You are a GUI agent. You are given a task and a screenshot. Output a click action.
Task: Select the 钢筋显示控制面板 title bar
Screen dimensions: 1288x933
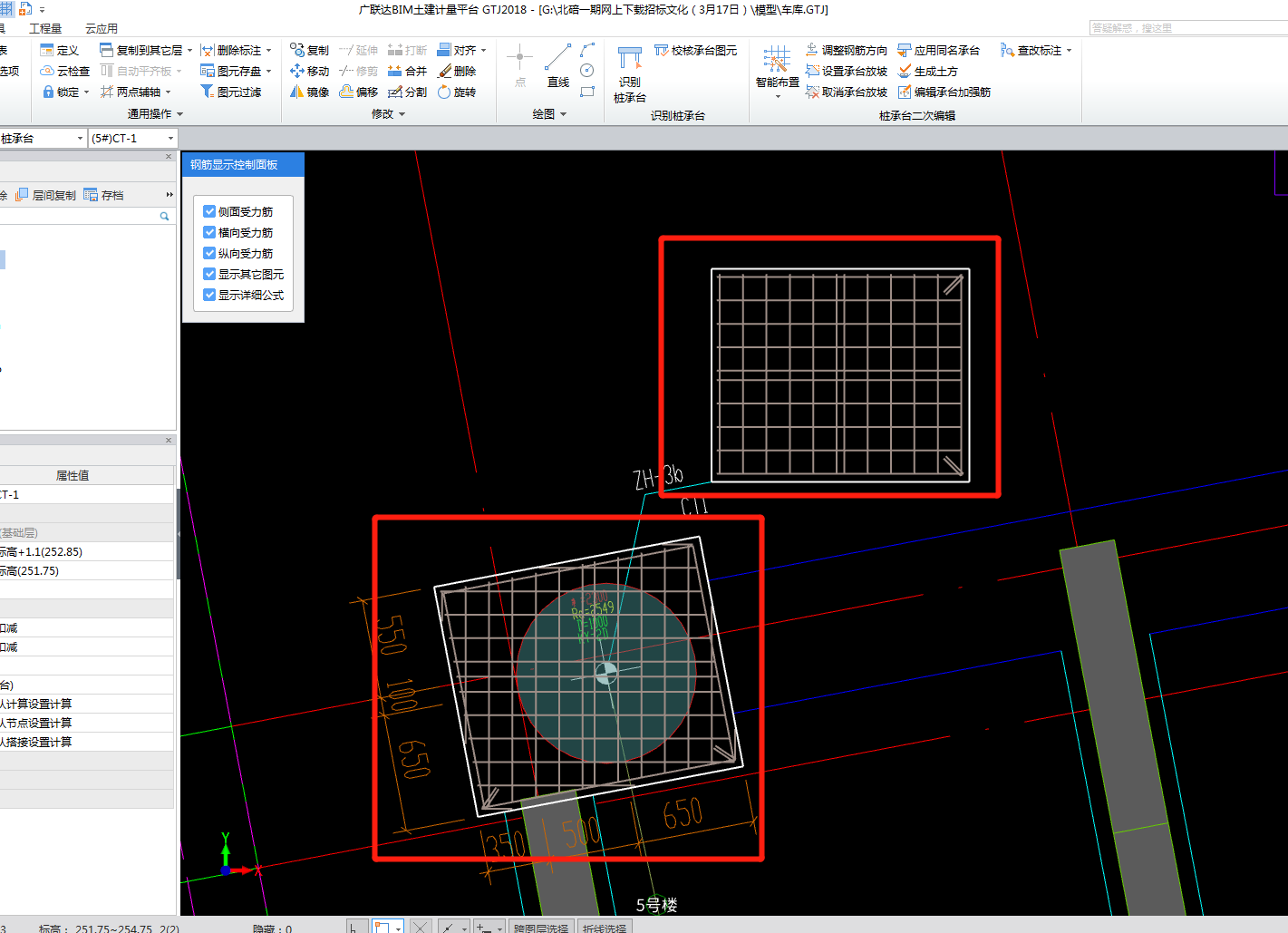(x=243, y=164)
